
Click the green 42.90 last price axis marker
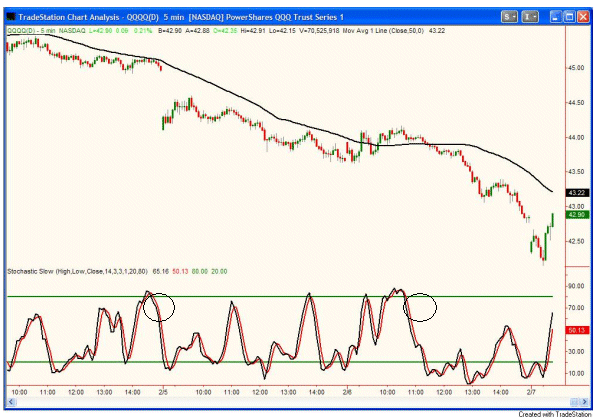click(x=578, y=215)
